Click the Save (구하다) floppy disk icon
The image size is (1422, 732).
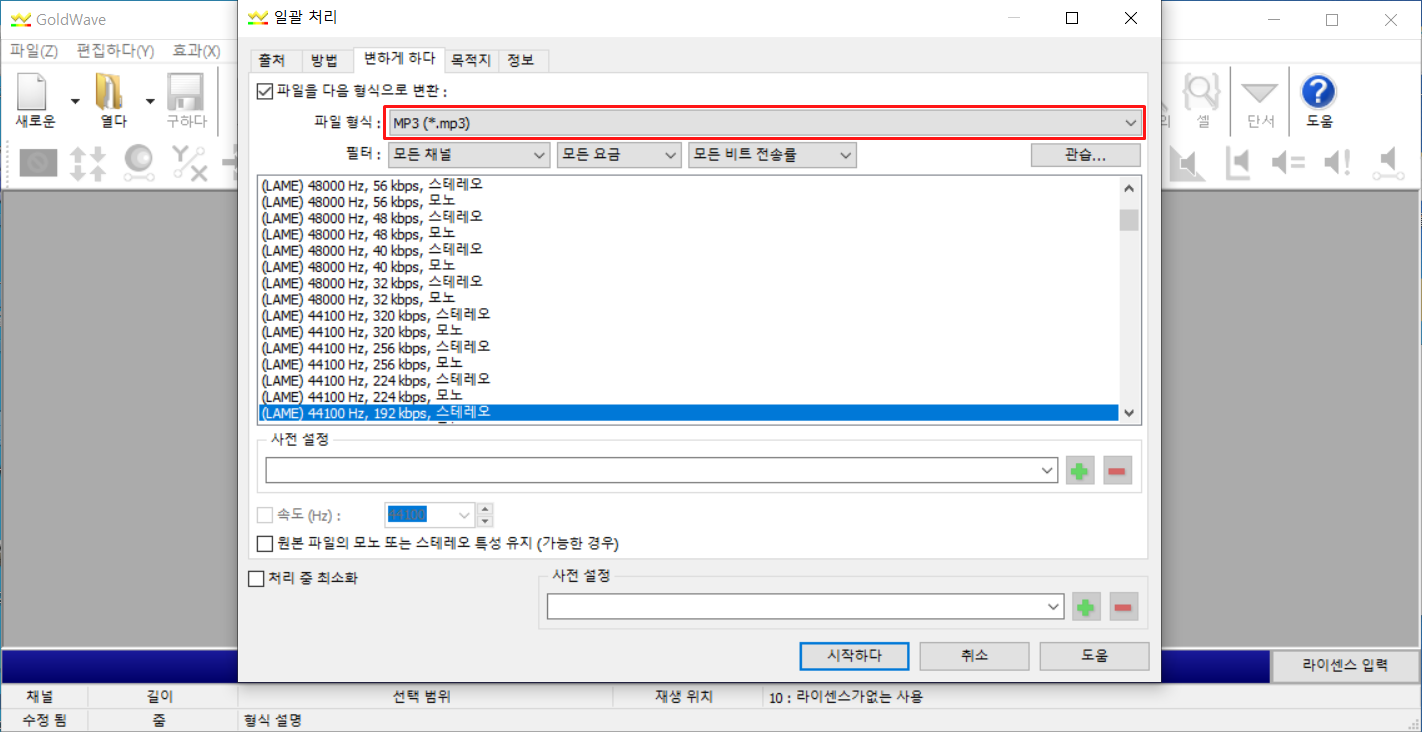click(x=186, y=92)
